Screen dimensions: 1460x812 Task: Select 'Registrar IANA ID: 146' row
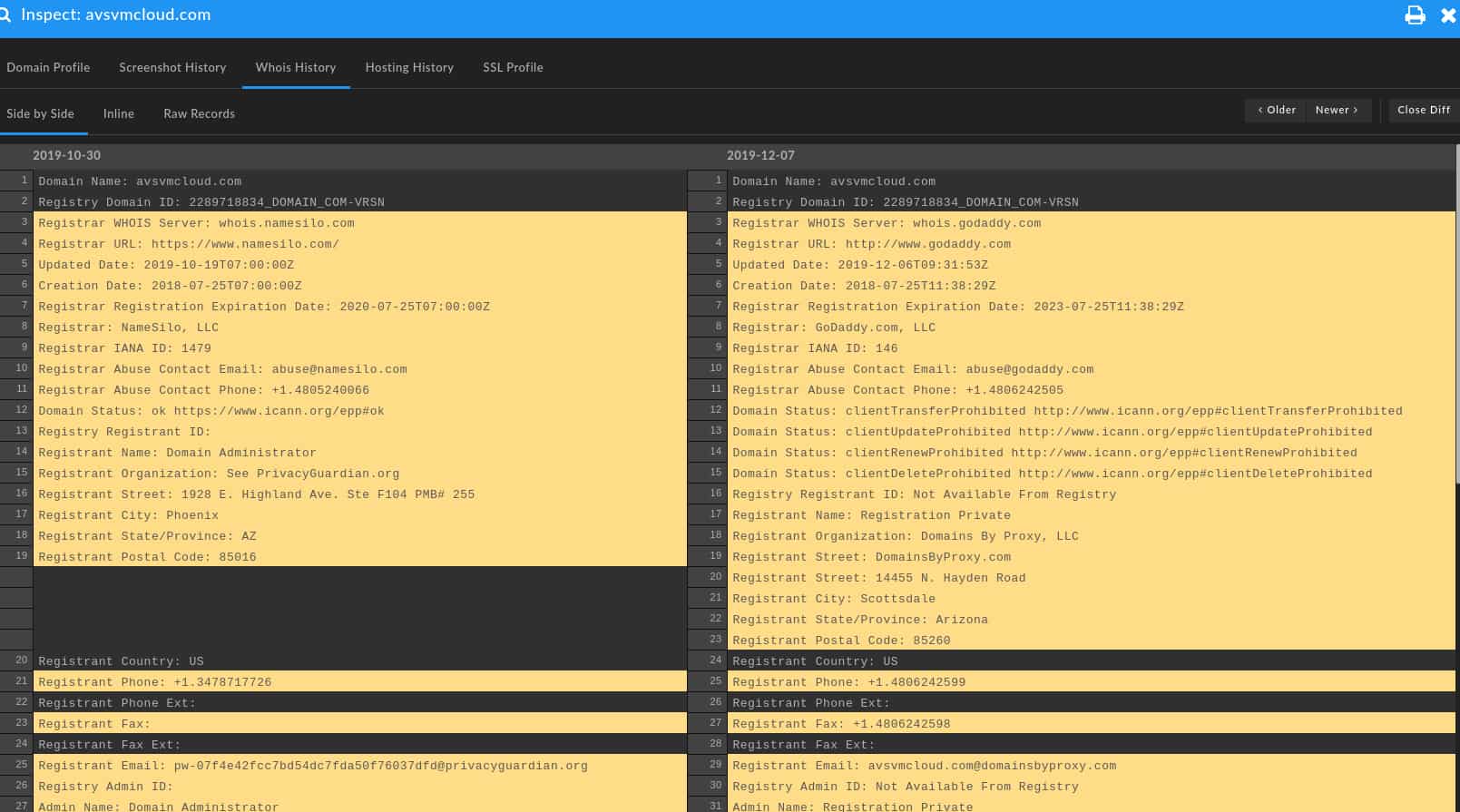coord(1092,347)
